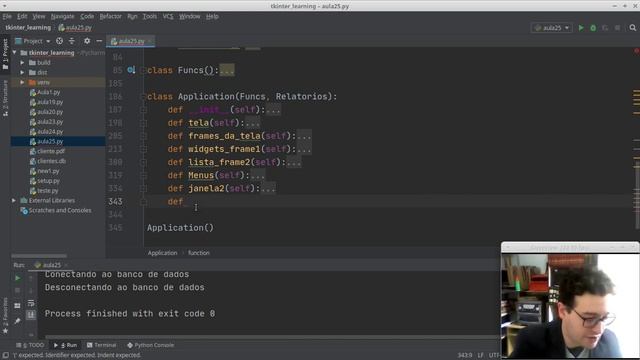Toggle the 1: Project side tool button
Viewport: 640px width, 360px height.
5,54
